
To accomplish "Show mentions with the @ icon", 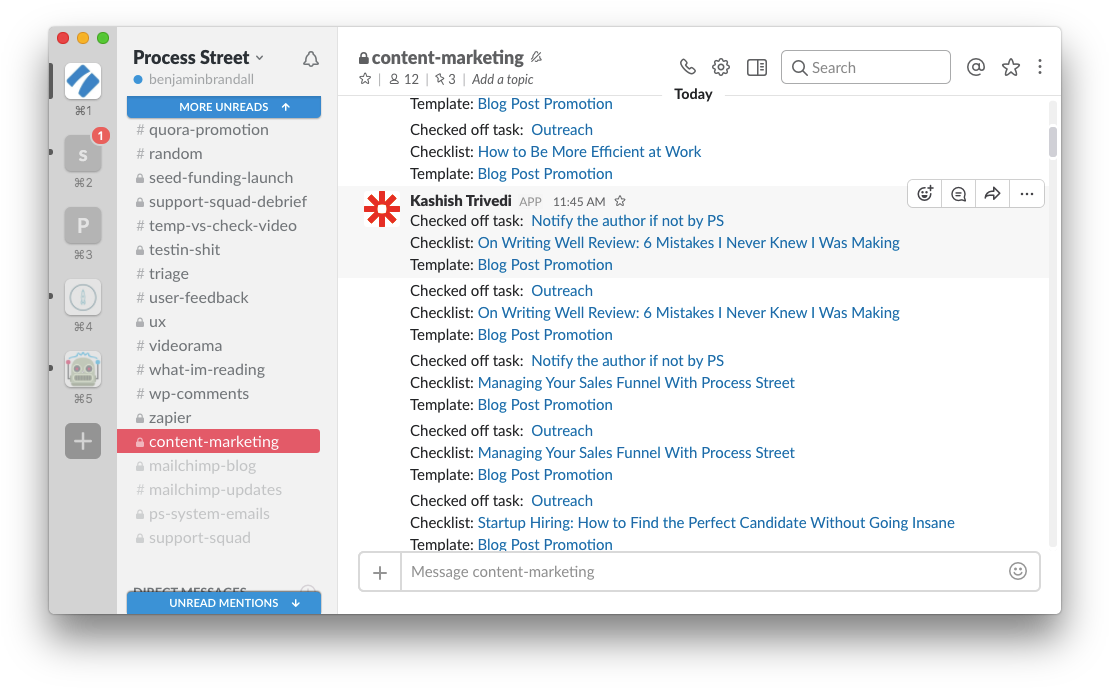I will 976,67.
